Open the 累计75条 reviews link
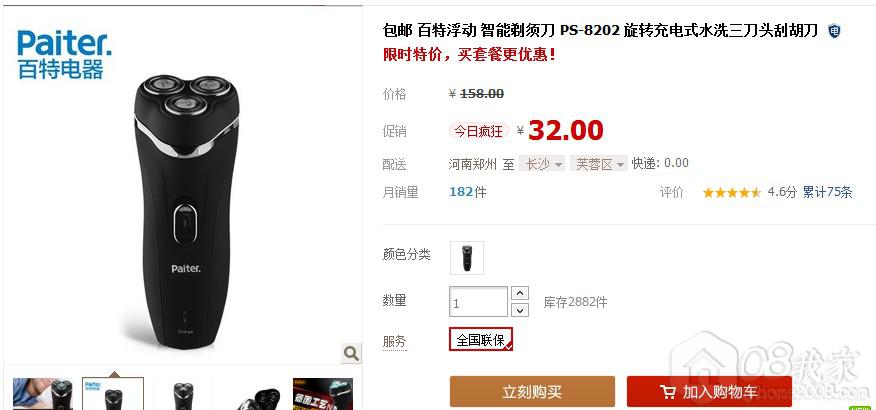This screenshot has width=876, height=410. (x=827, y=193)
